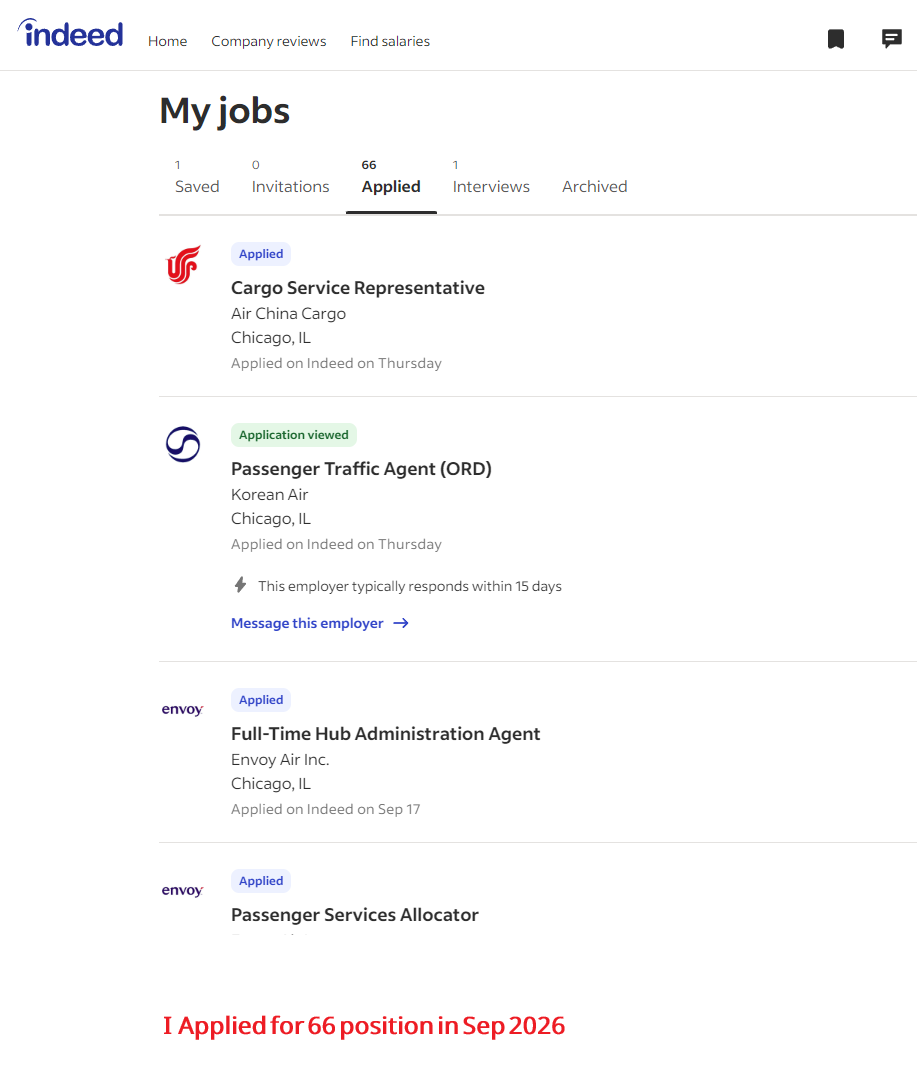The image size is (917, 1067).
Task: Open the messages chat icon
Action: click(x=891, y=39)
